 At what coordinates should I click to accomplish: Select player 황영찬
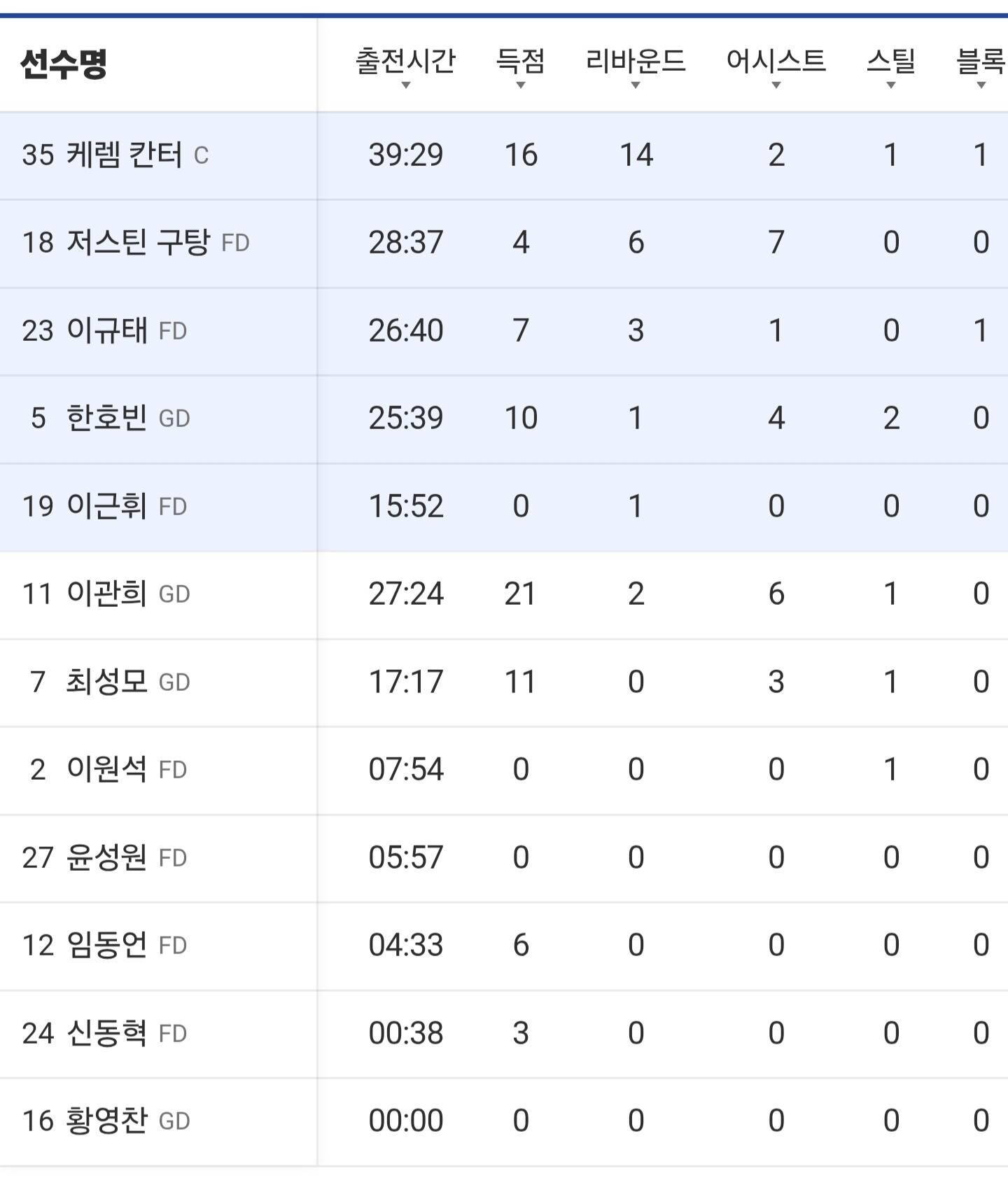[106, 1121]
